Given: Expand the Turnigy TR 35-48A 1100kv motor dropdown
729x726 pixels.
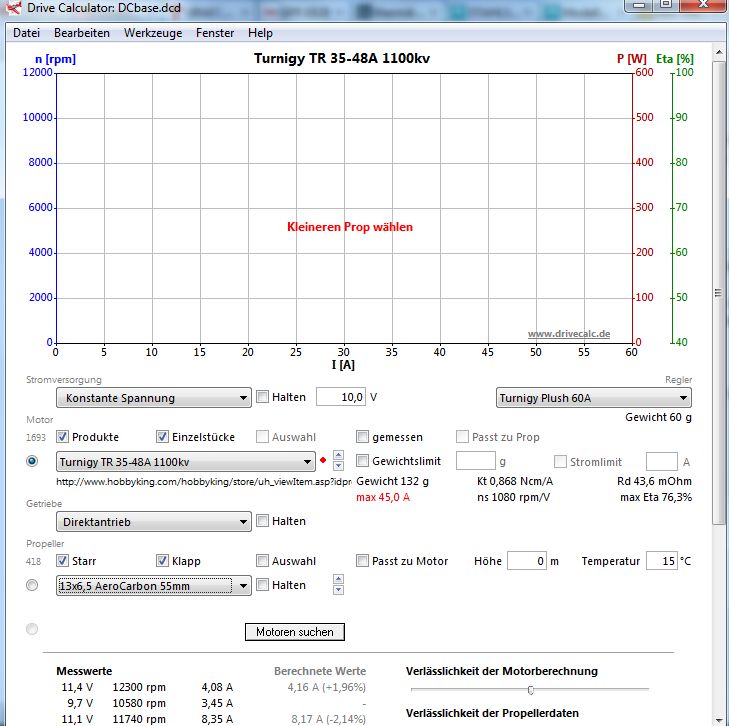Looking at the screenshot, I should point(186,462).
